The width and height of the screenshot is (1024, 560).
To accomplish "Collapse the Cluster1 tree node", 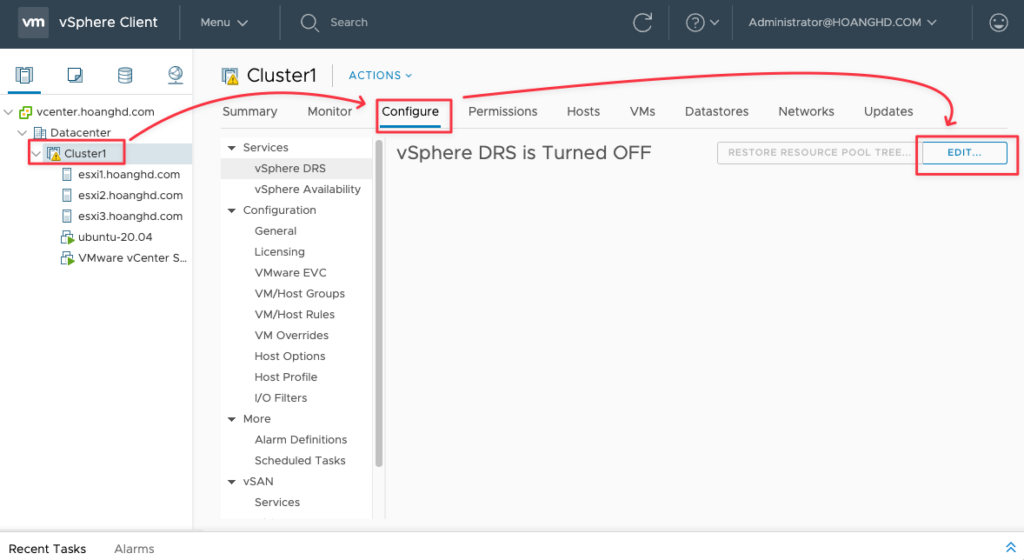I will 37,154.
